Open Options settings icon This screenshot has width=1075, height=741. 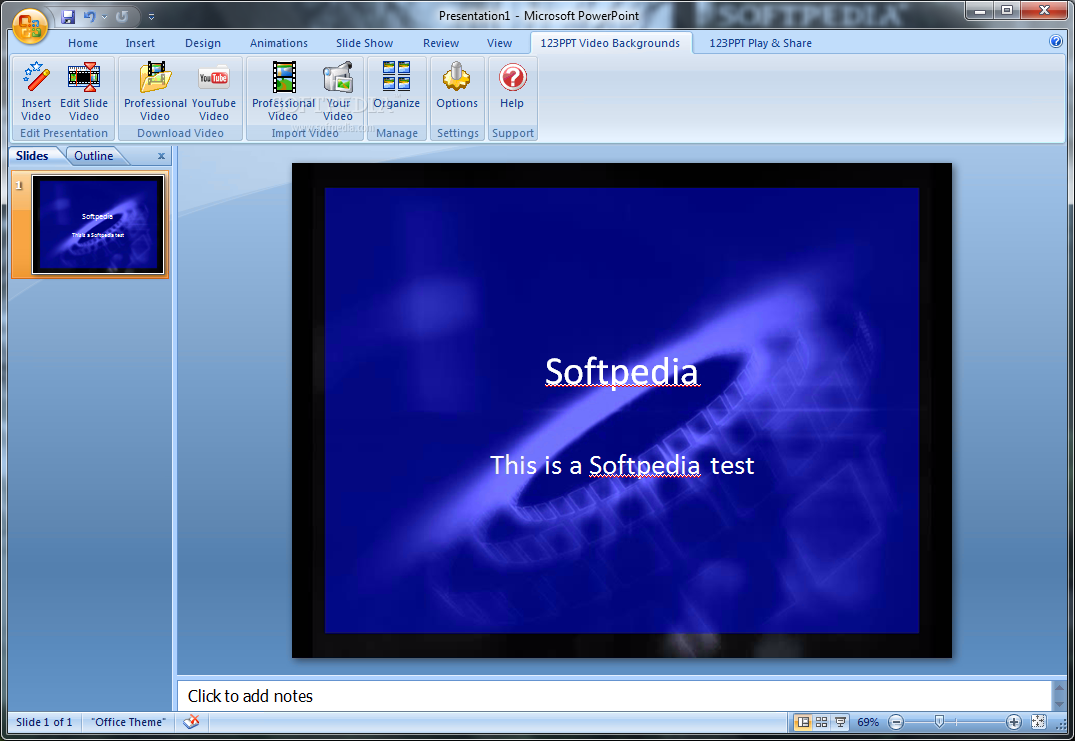tap(457, 85)
